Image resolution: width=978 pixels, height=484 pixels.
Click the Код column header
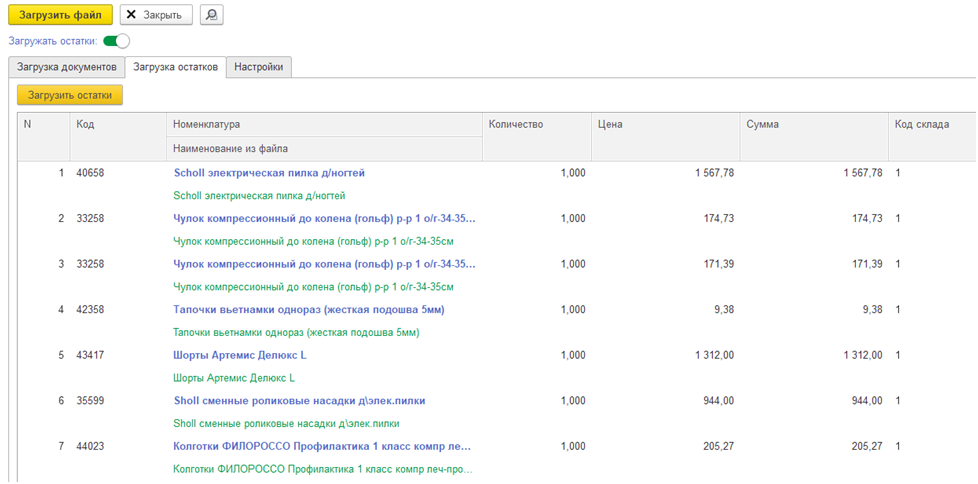point(119,137)
